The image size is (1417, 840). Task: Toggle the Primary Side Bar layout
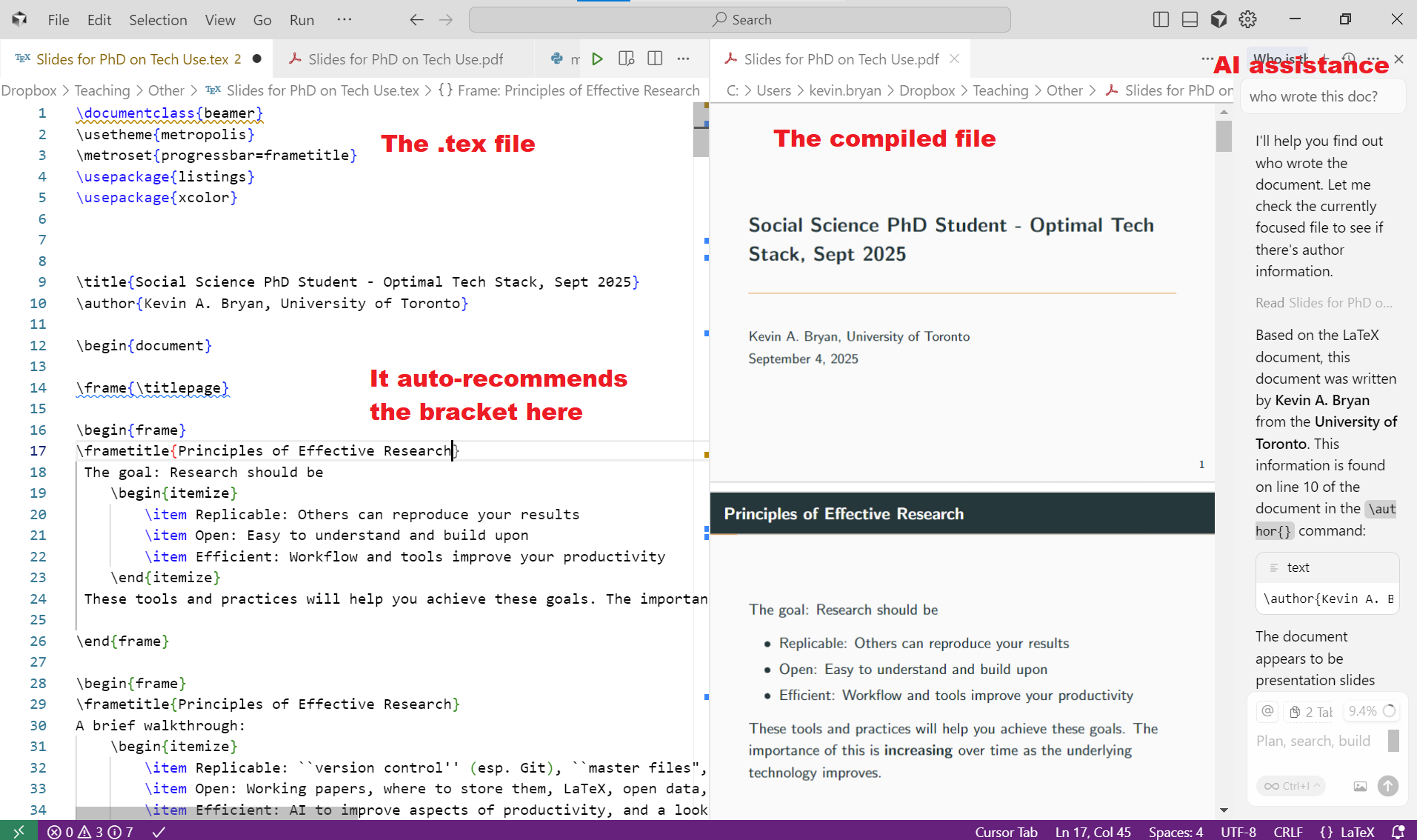(1160, 19)
